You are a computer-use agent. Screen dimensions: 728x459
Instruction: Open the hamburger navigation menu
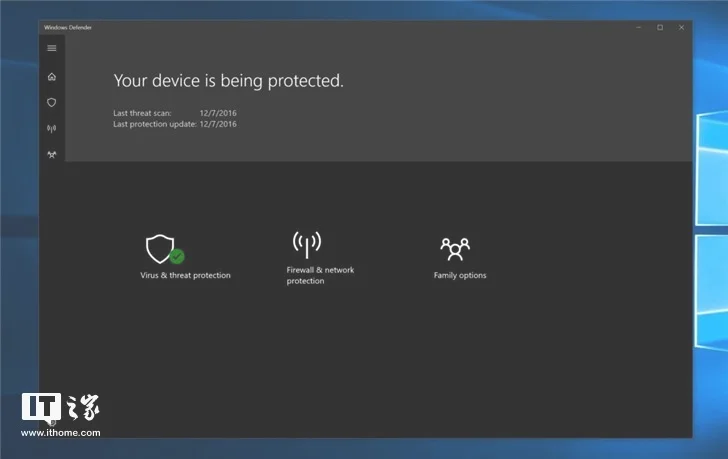(52, 48)
